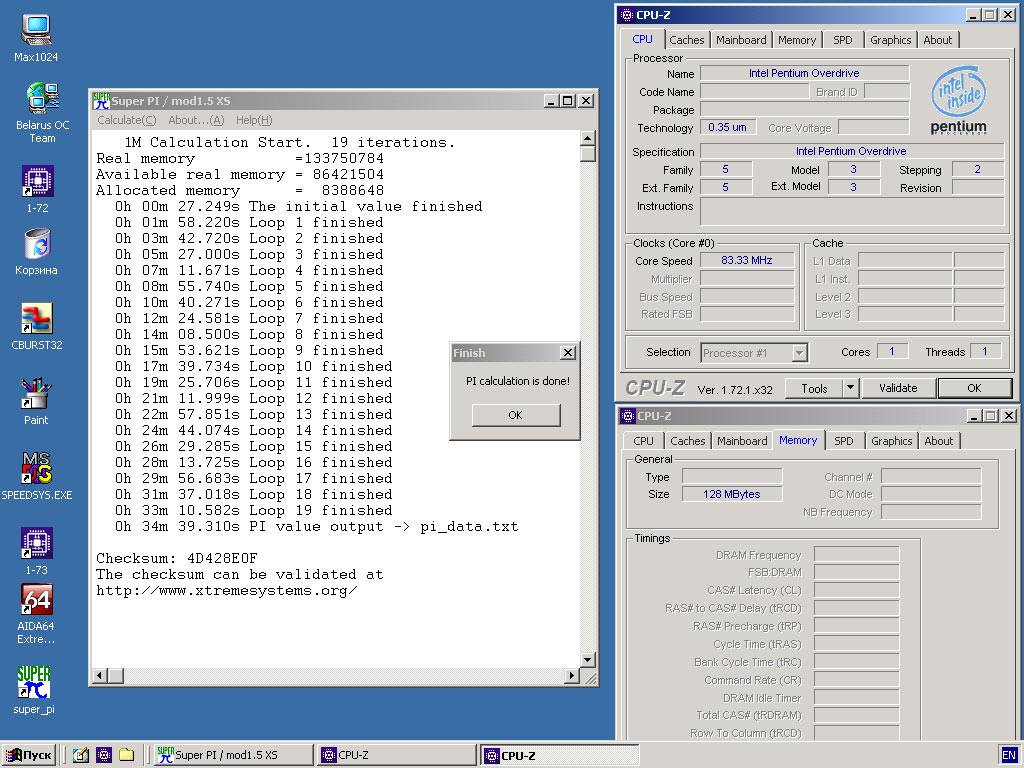Viewport: 1024px width, 768px height.
Task: Switch to active CPU-Z taskbar button
Action: 560,755
